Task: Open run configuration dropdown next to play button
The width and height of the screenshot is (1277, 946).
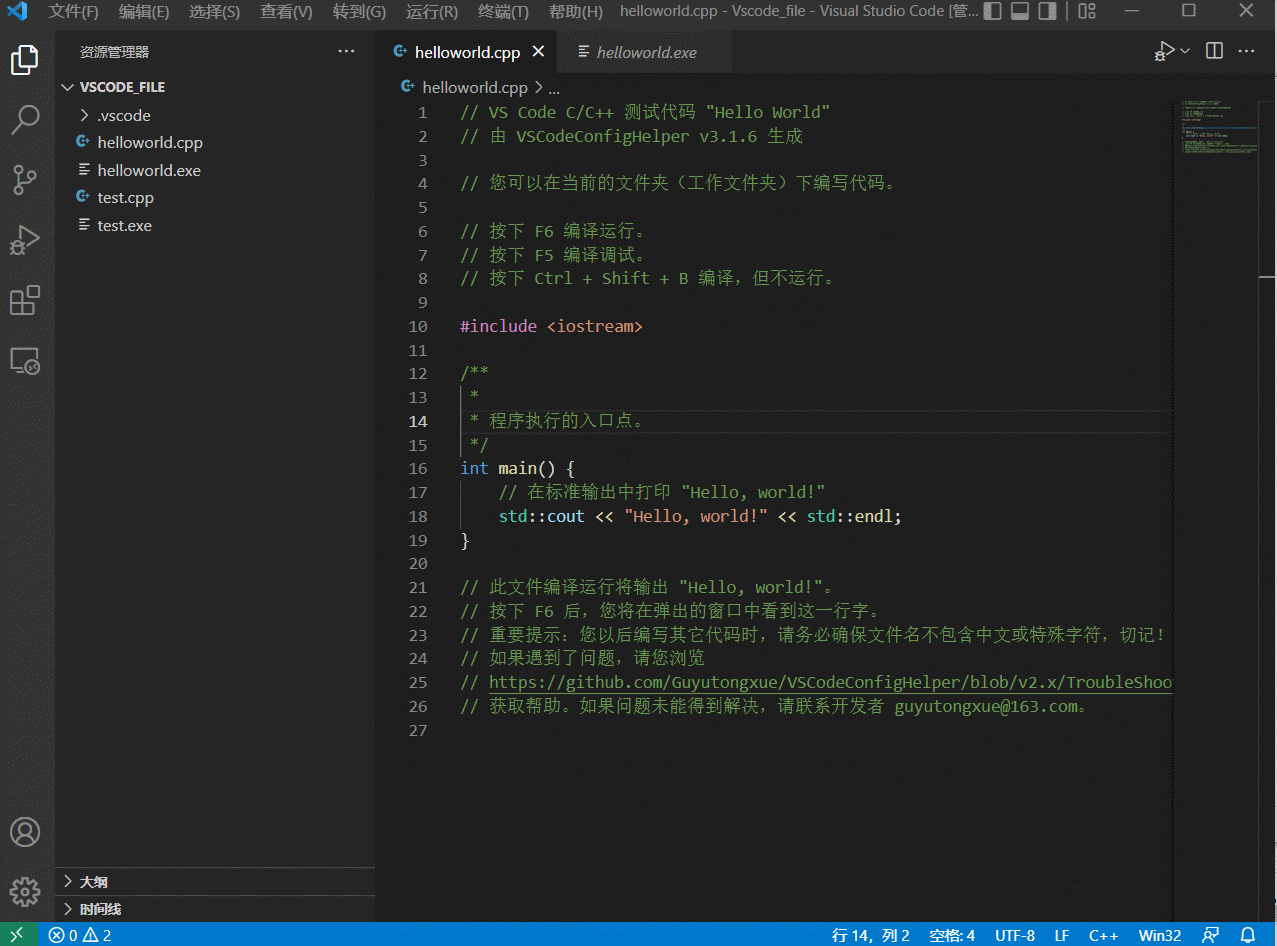Action: (x=1185, y=50)
